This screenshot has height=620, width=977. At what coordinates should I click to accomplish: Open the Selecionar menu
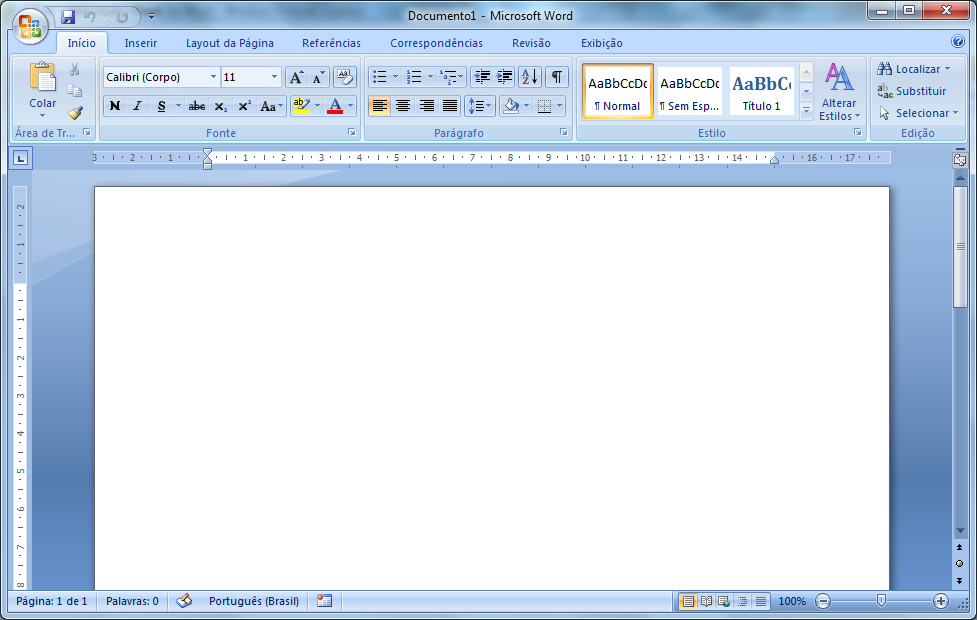918,113
